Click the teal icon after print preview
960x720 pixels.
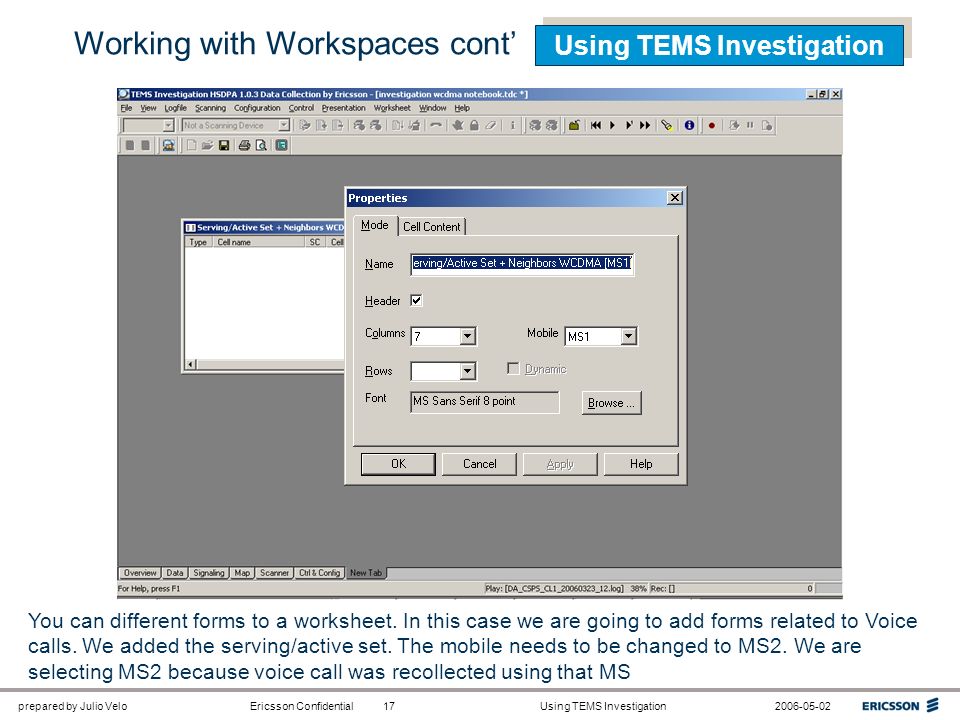(281, 145)
